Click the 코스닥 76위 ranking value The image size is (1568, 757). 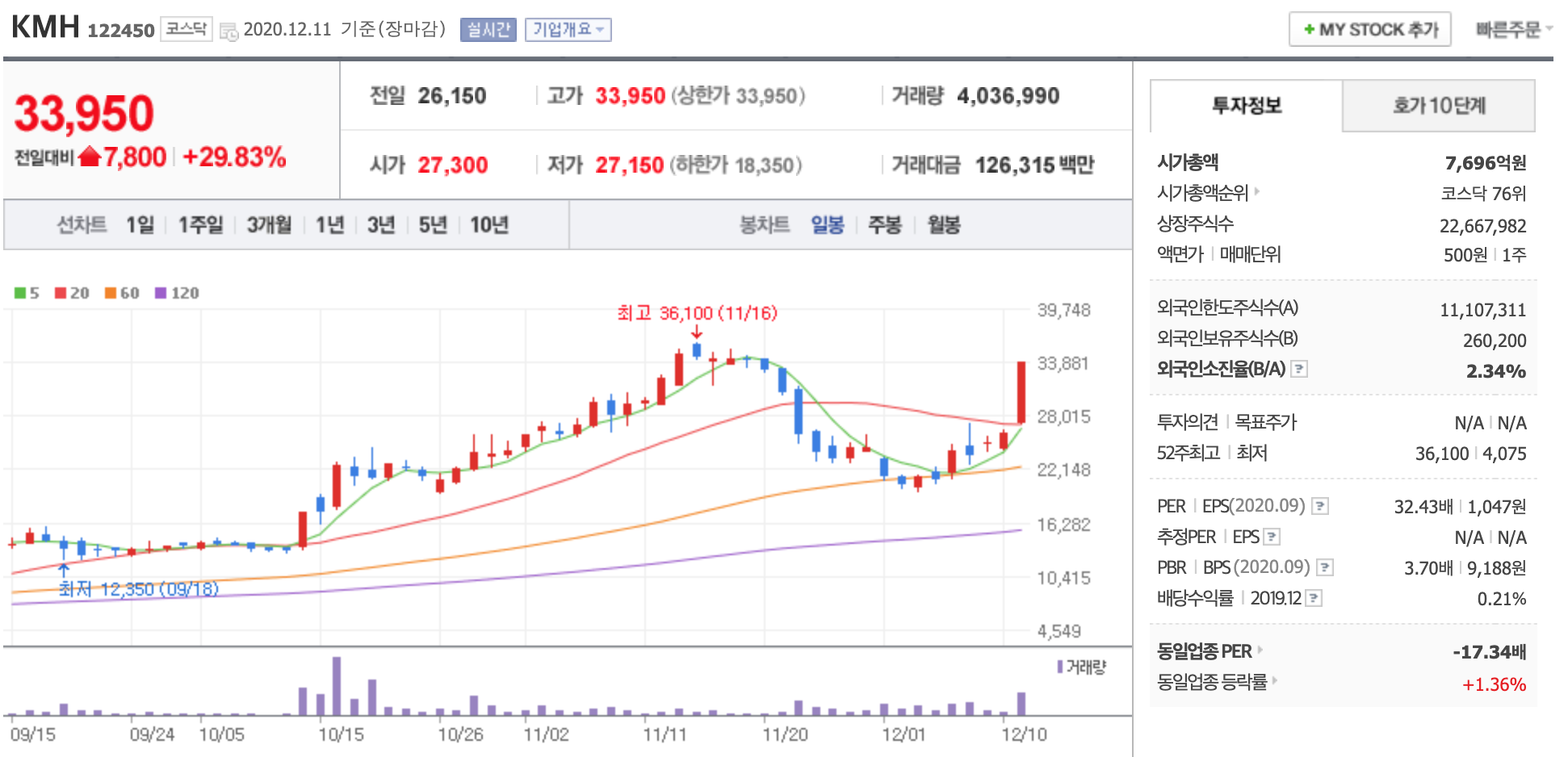click(x=1484, y=194)
